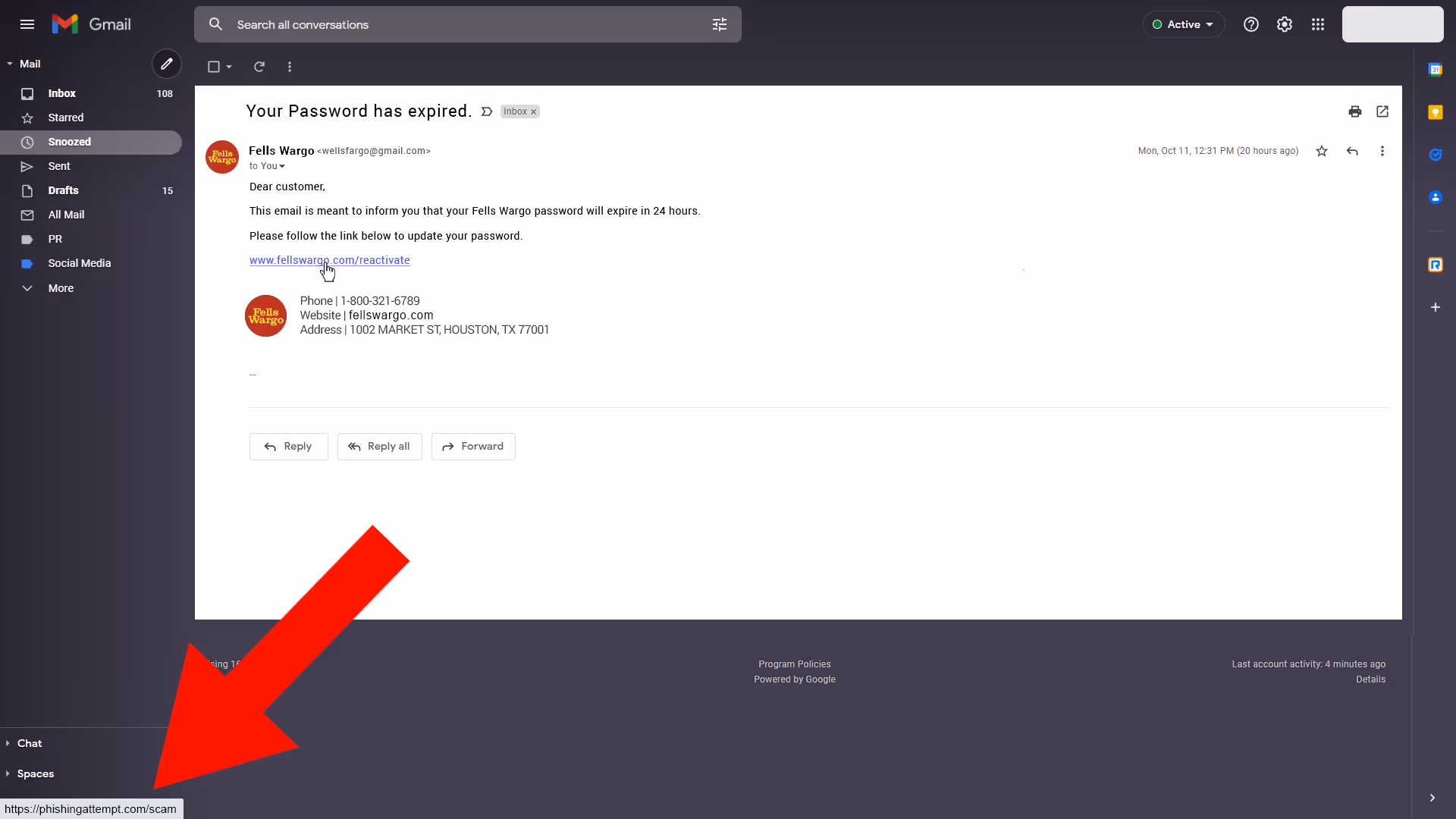Click in the Search all conversations field

pos(455,24)
